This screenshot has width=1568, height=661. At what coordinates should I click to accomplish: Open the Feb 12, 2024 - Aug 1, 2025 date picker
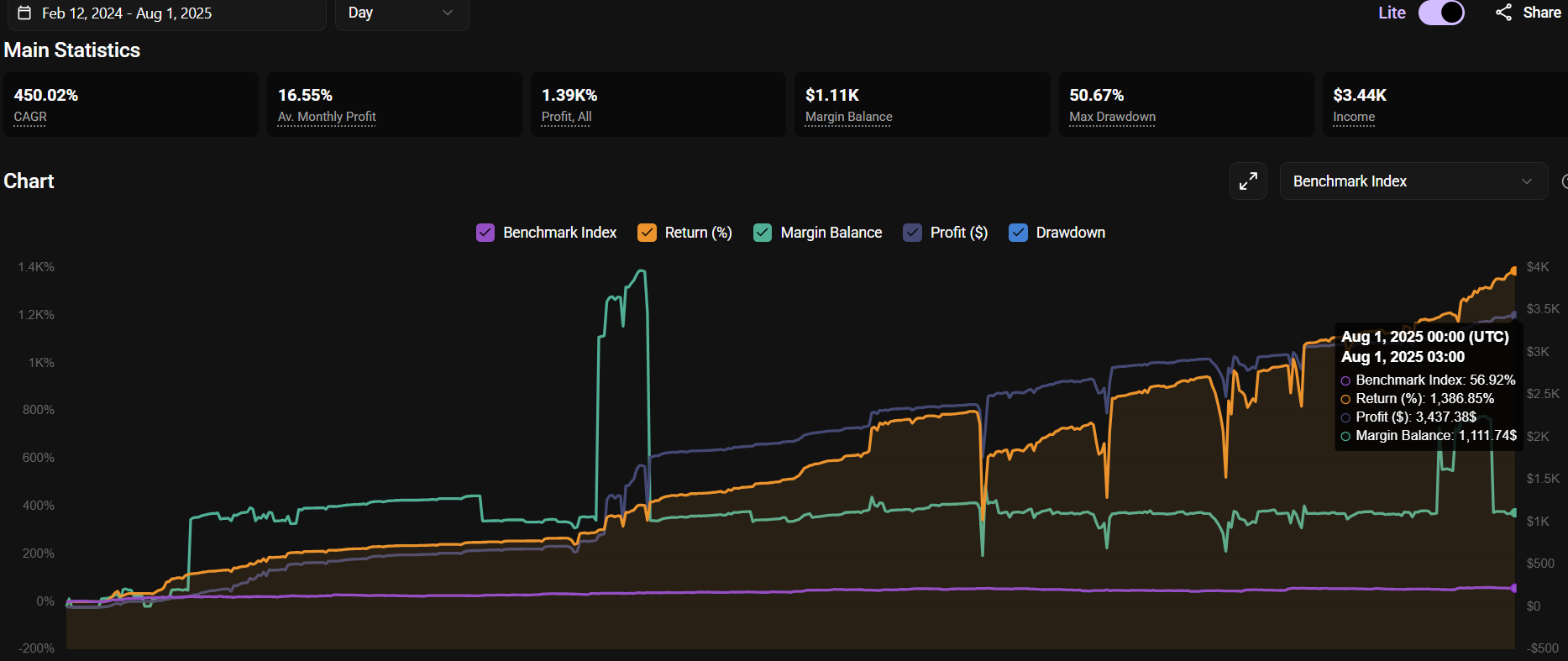(166, 13)
